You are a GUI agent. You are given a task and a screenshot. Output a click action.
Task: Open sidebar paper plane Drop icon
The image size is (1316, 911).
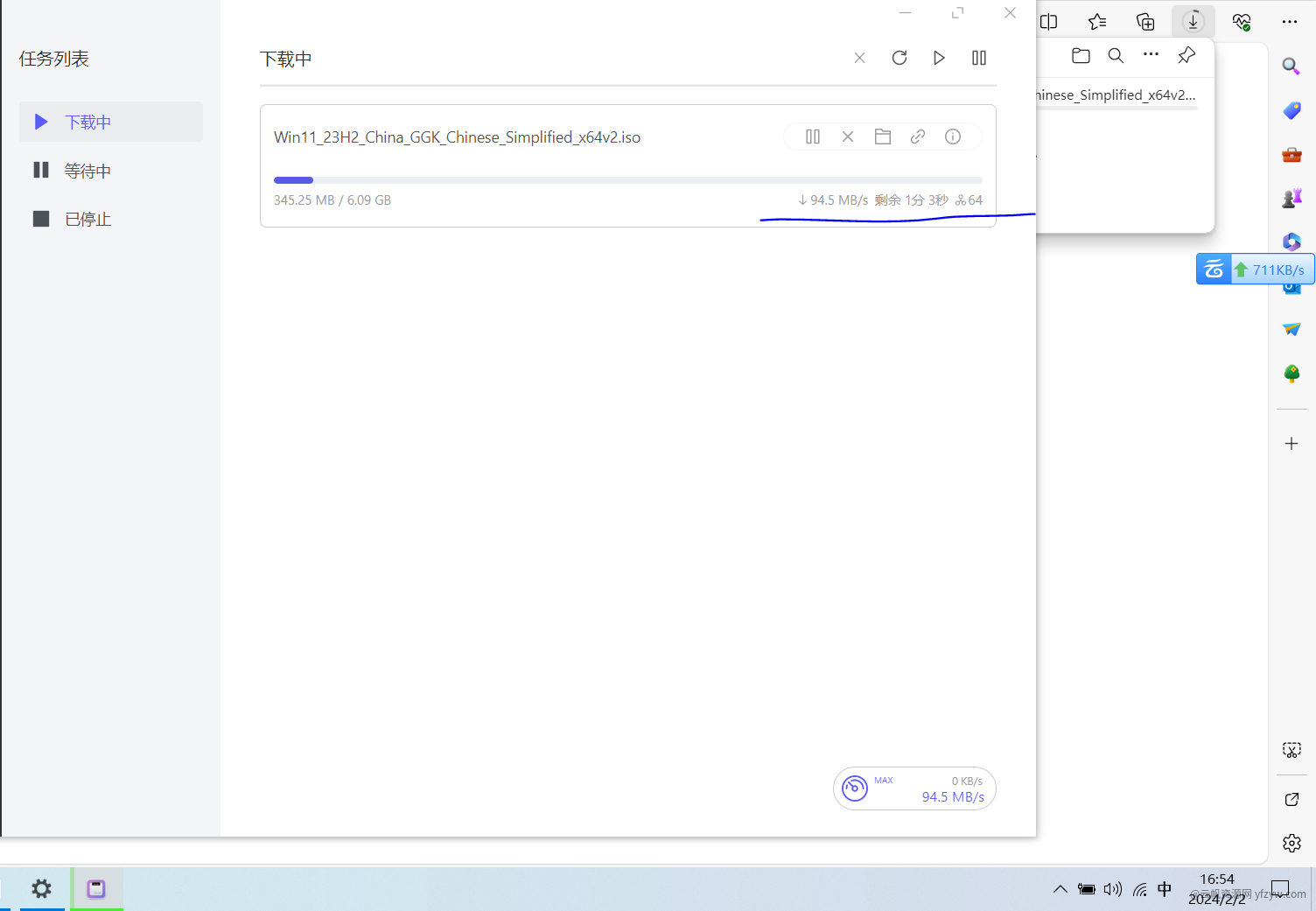point(1291,329)
